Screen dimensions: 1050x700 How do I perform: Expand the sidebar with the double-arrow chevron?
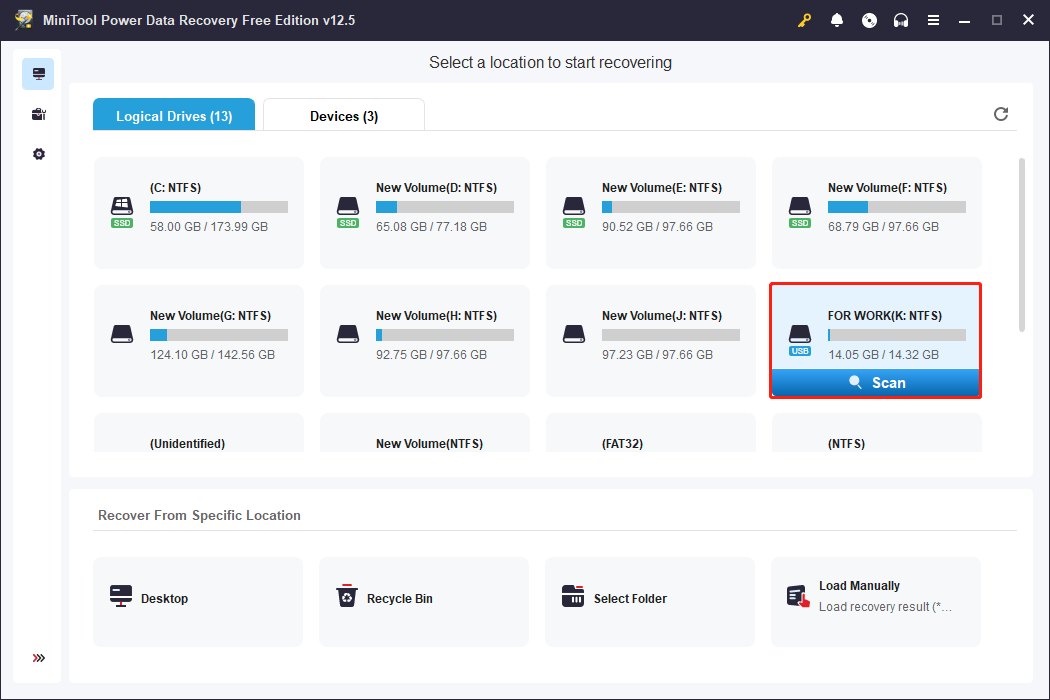point(38,658)
